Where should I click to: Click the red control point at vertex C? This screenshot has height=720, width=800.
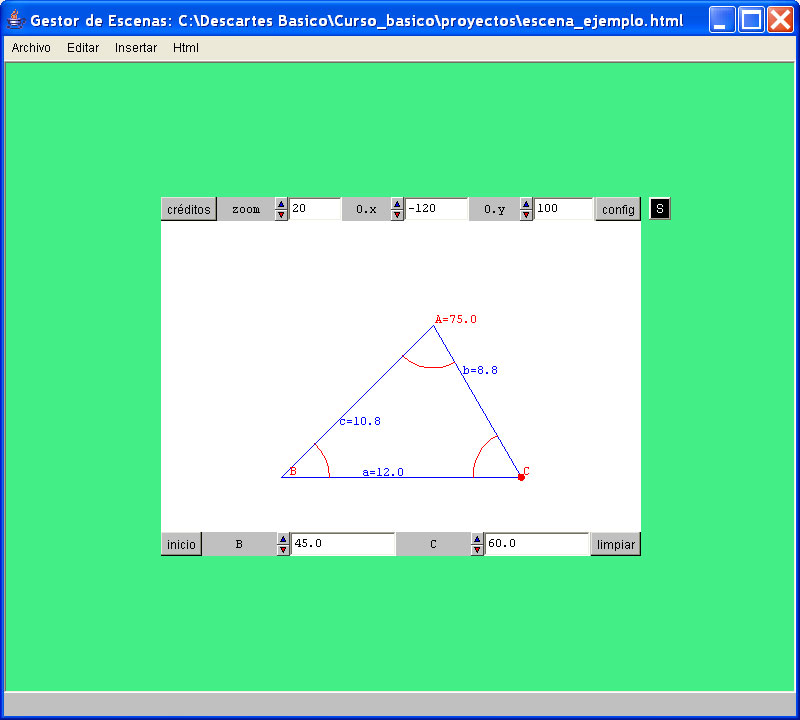(521, 477)
